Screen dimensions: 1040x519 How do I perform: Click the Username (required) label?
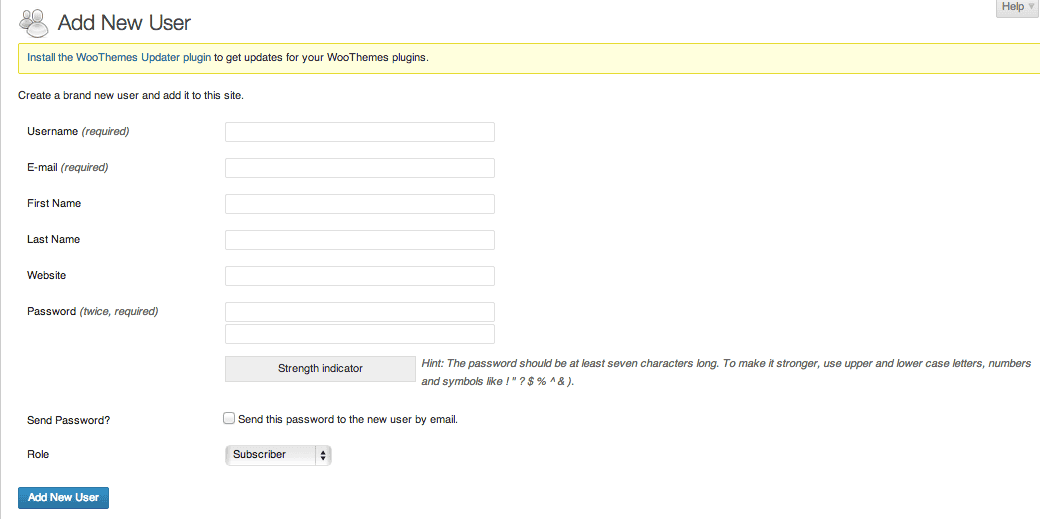pos(78,132)
